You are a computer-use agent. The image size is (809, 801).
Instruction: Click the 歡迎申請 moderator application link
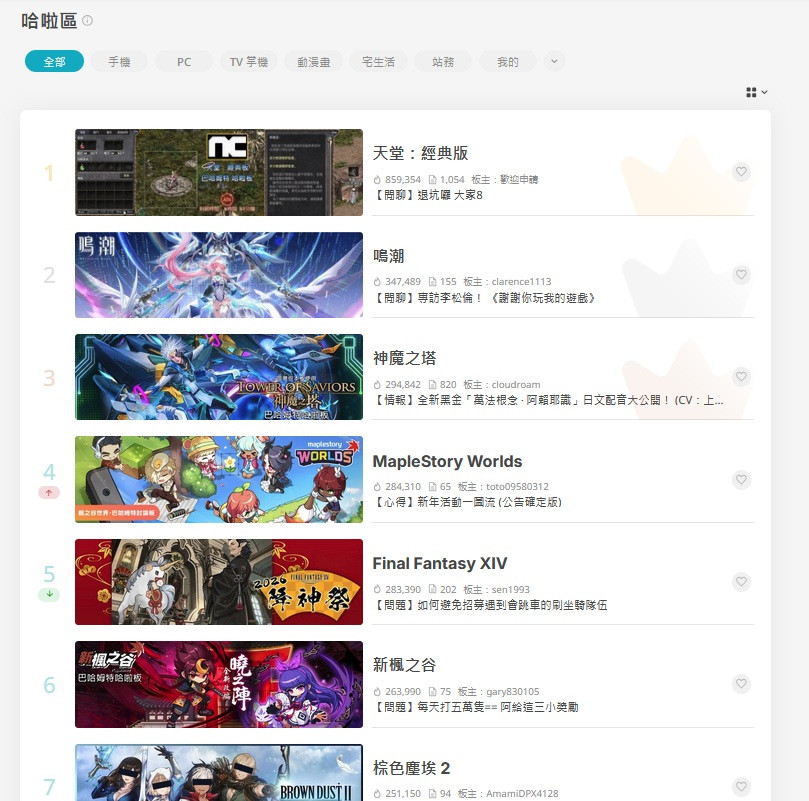tap(519, 180)
